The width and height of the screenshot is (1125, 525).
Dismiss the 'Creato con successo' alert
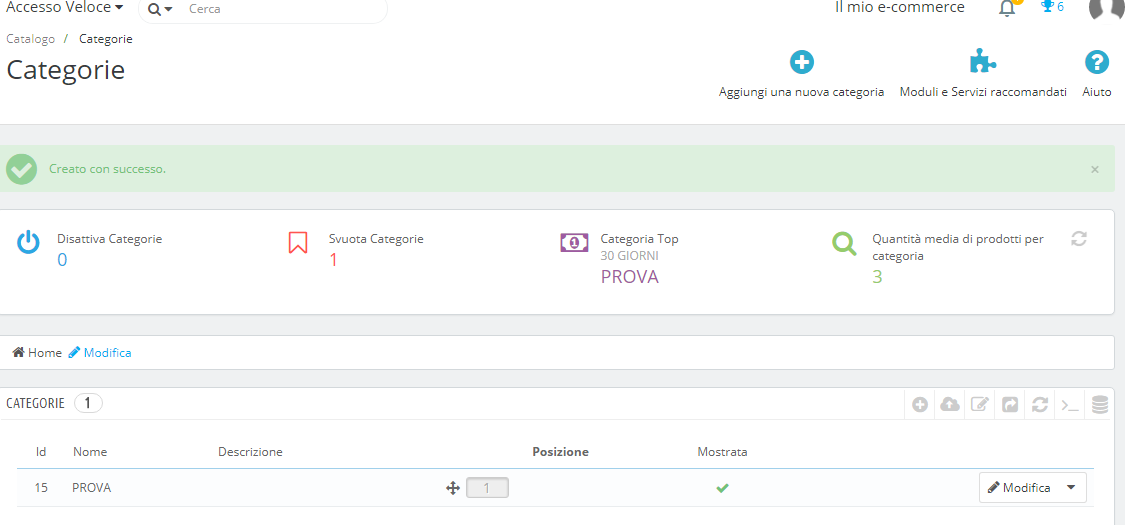1095,169
